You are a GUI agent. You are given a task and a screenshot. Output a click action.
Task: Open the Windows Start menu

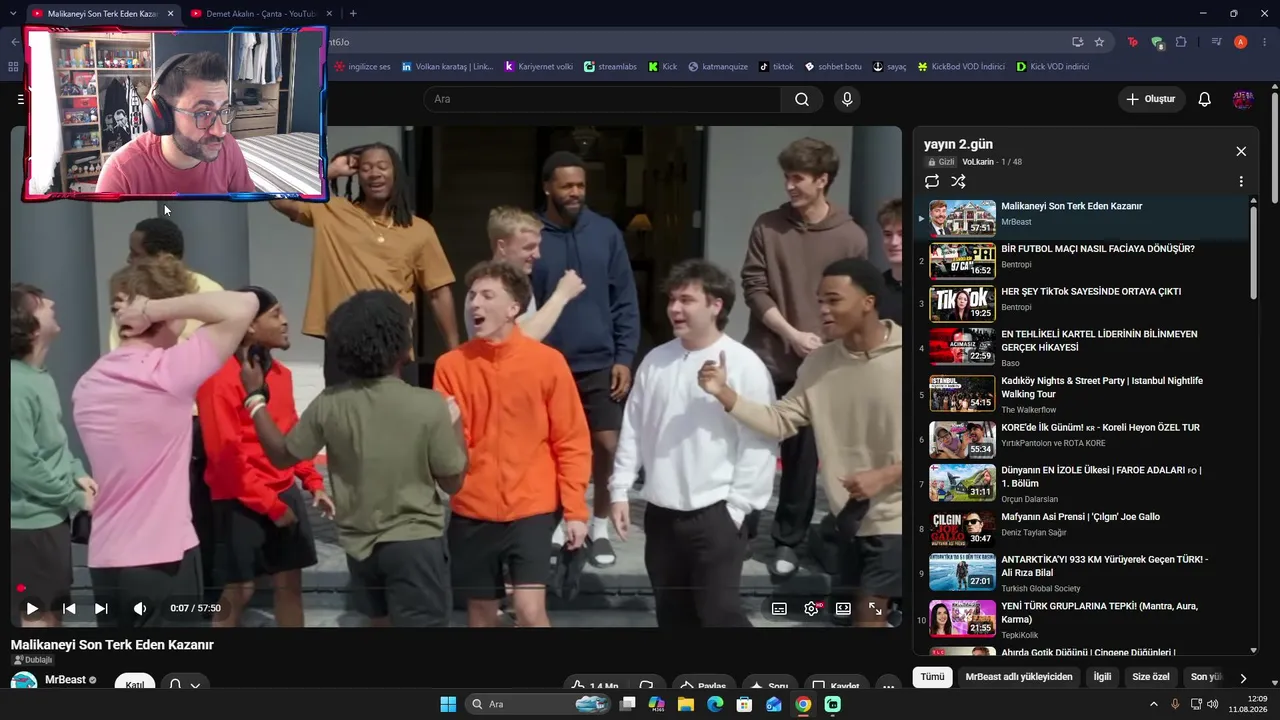[x=448, y=704]
